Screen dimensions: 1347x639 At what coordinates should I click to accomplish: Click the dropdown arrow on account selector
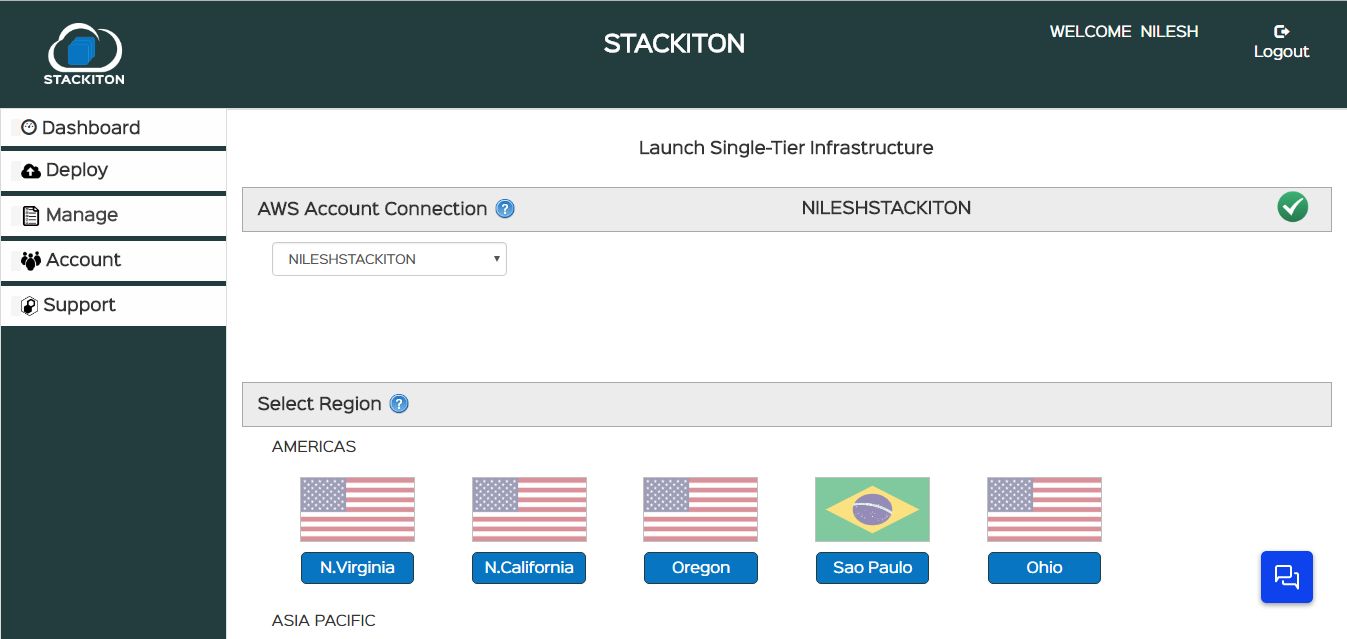[x=496, y=258]
